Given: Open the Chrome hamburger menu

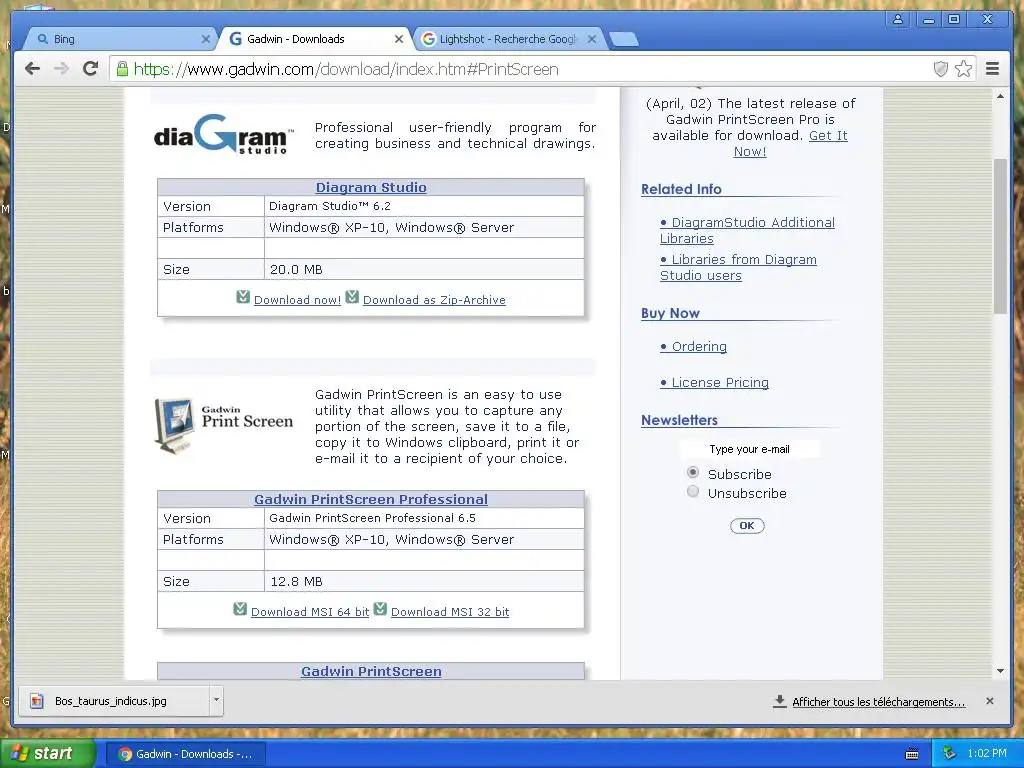Looking at the screenshot, I should (x=993, y=69).
